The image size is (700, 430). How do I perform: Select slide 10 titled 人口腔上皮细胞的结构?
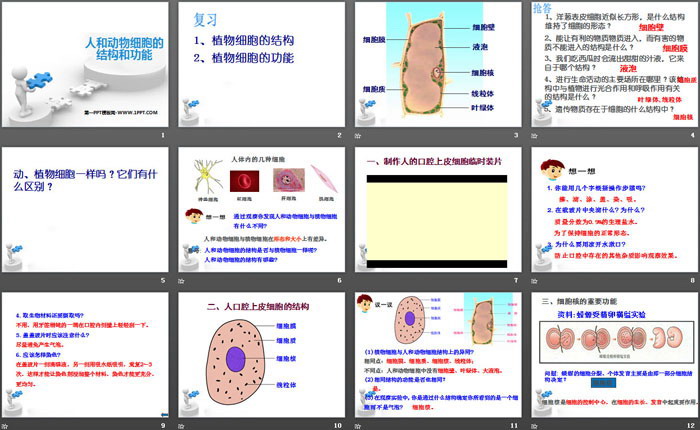pyautogui.click(x=262, y=355)
